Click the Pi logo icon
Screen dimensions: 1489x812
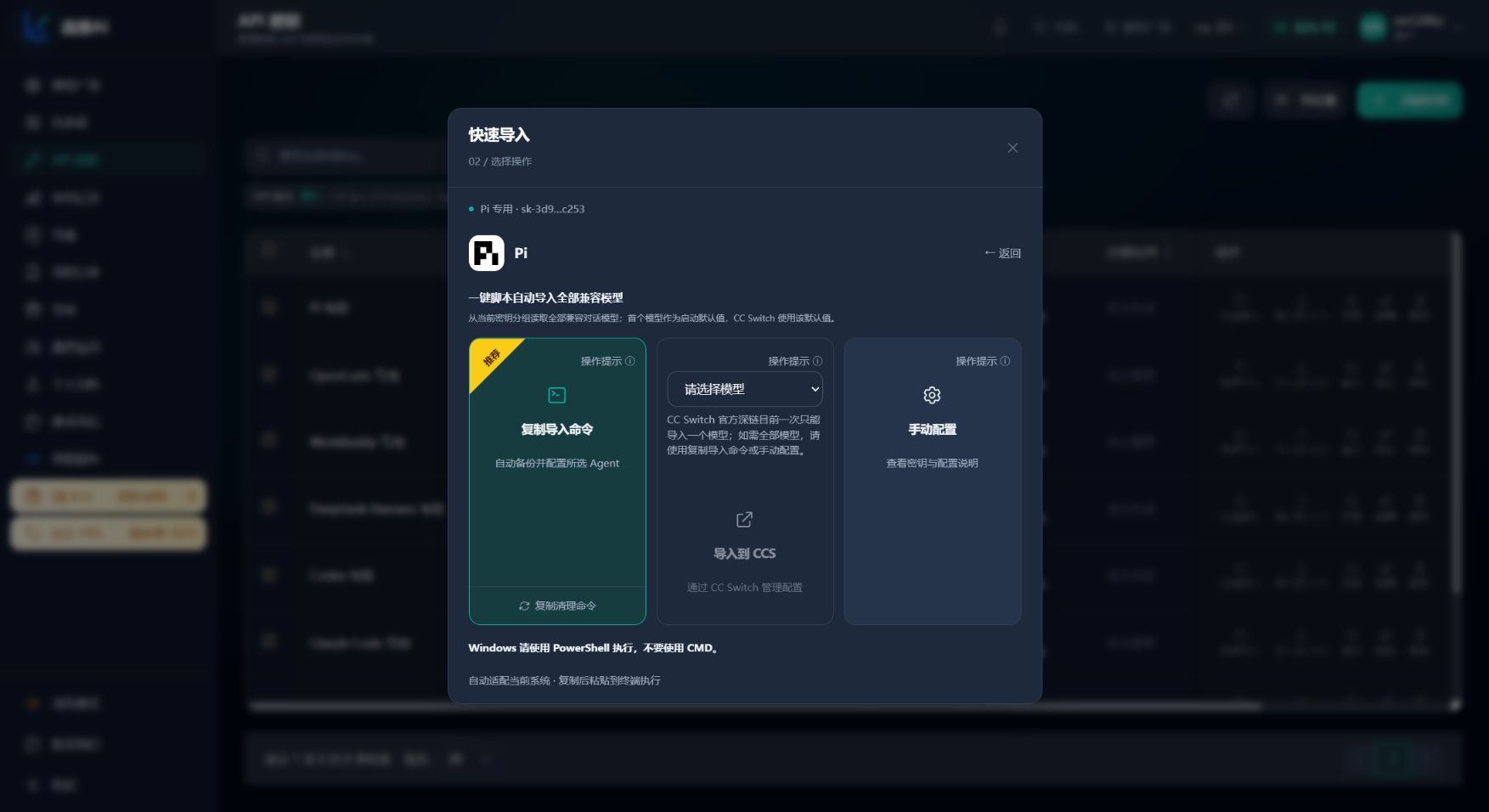tap(487, 253)
